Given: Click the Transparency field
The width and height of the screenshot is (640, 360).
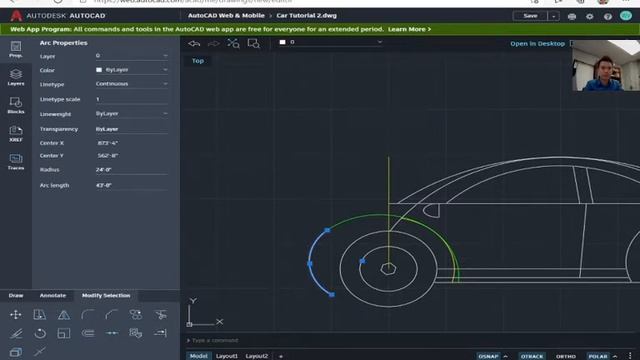Looking at the screenshot, I should click(131, 129).
